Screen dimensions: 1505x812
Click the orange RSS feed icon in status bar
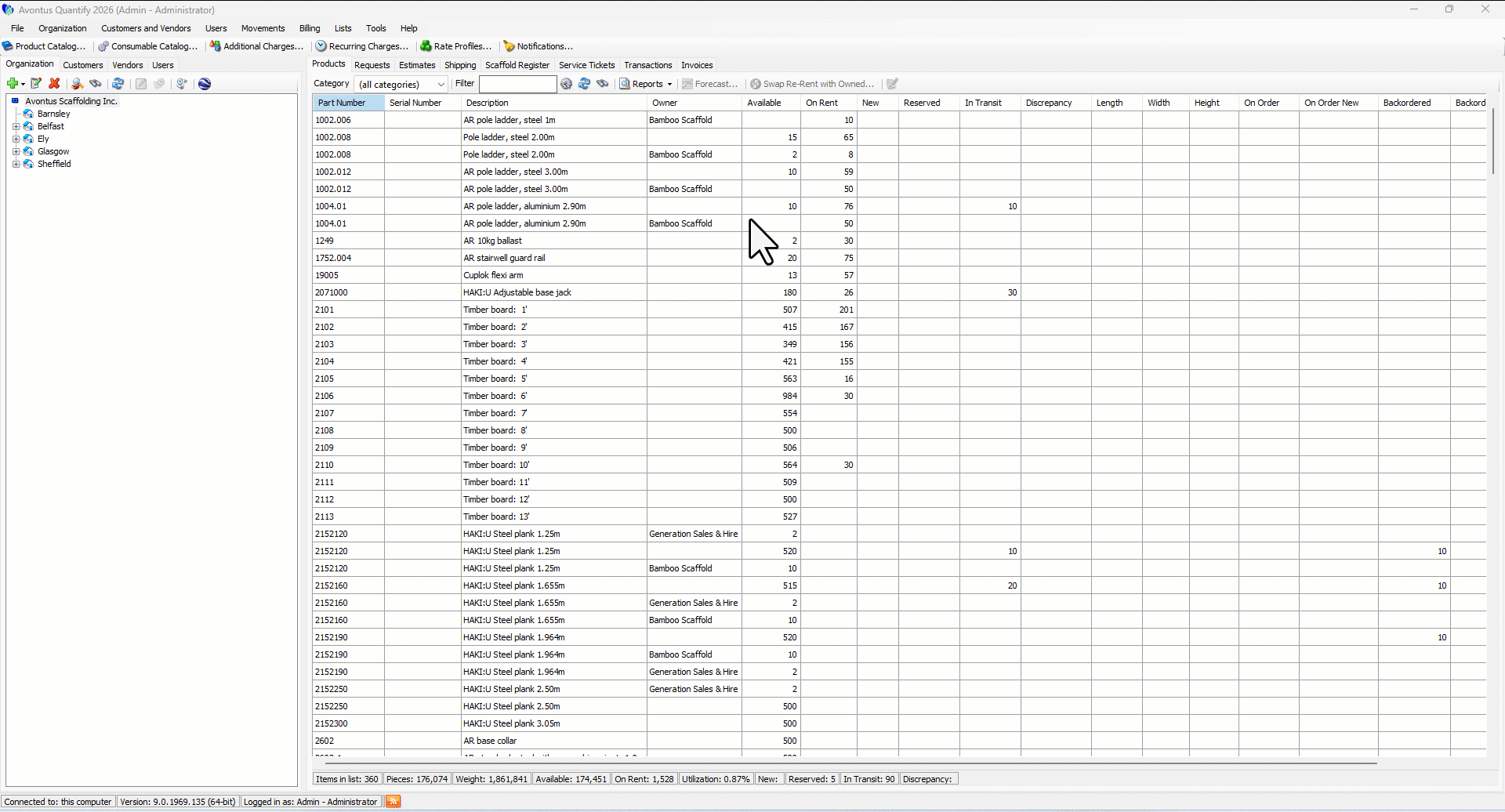pyautogui.click(x=393, y=801)
